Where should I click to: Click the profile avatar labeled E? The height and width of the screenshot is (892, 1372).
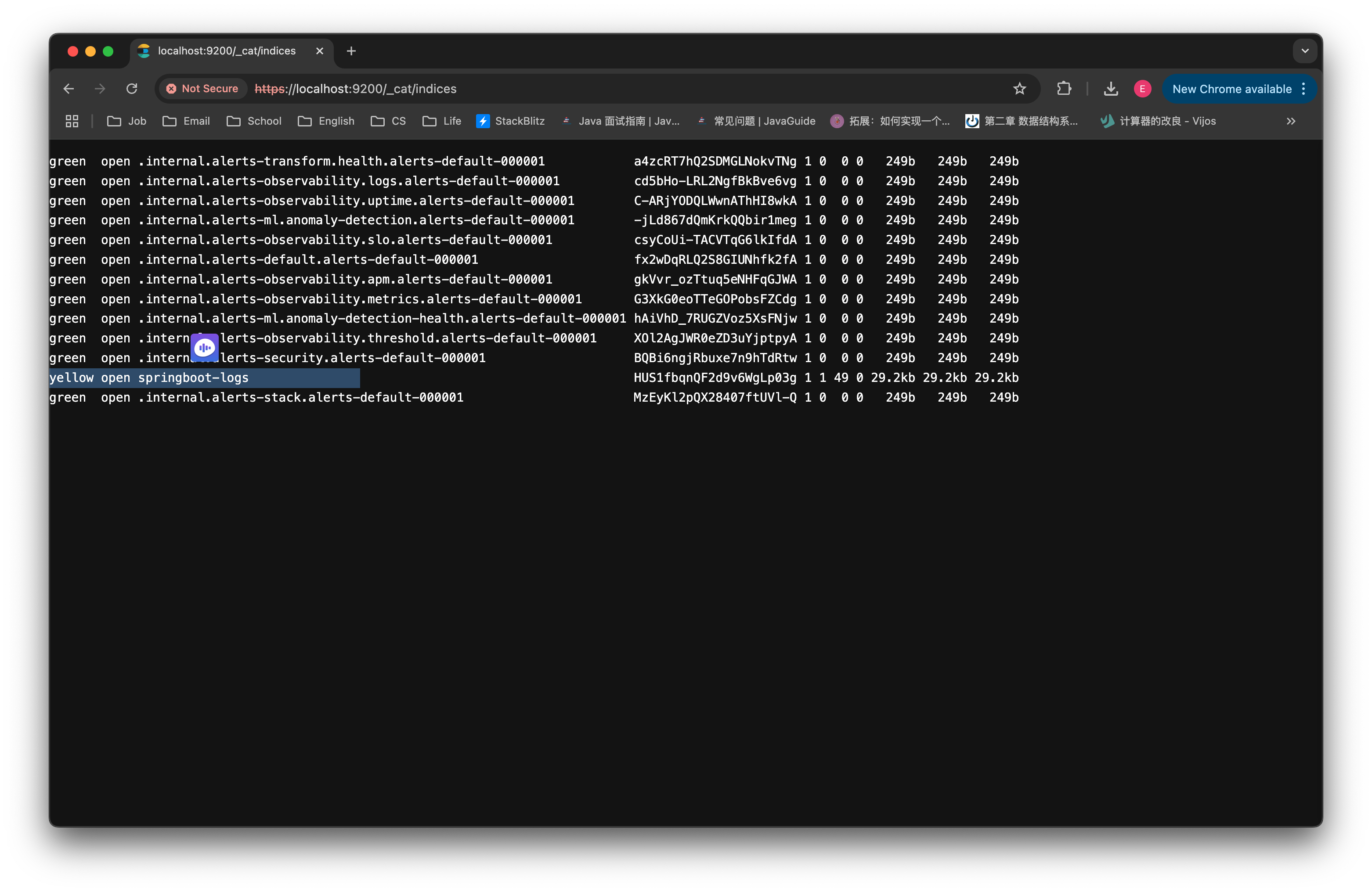(1143, 89)
